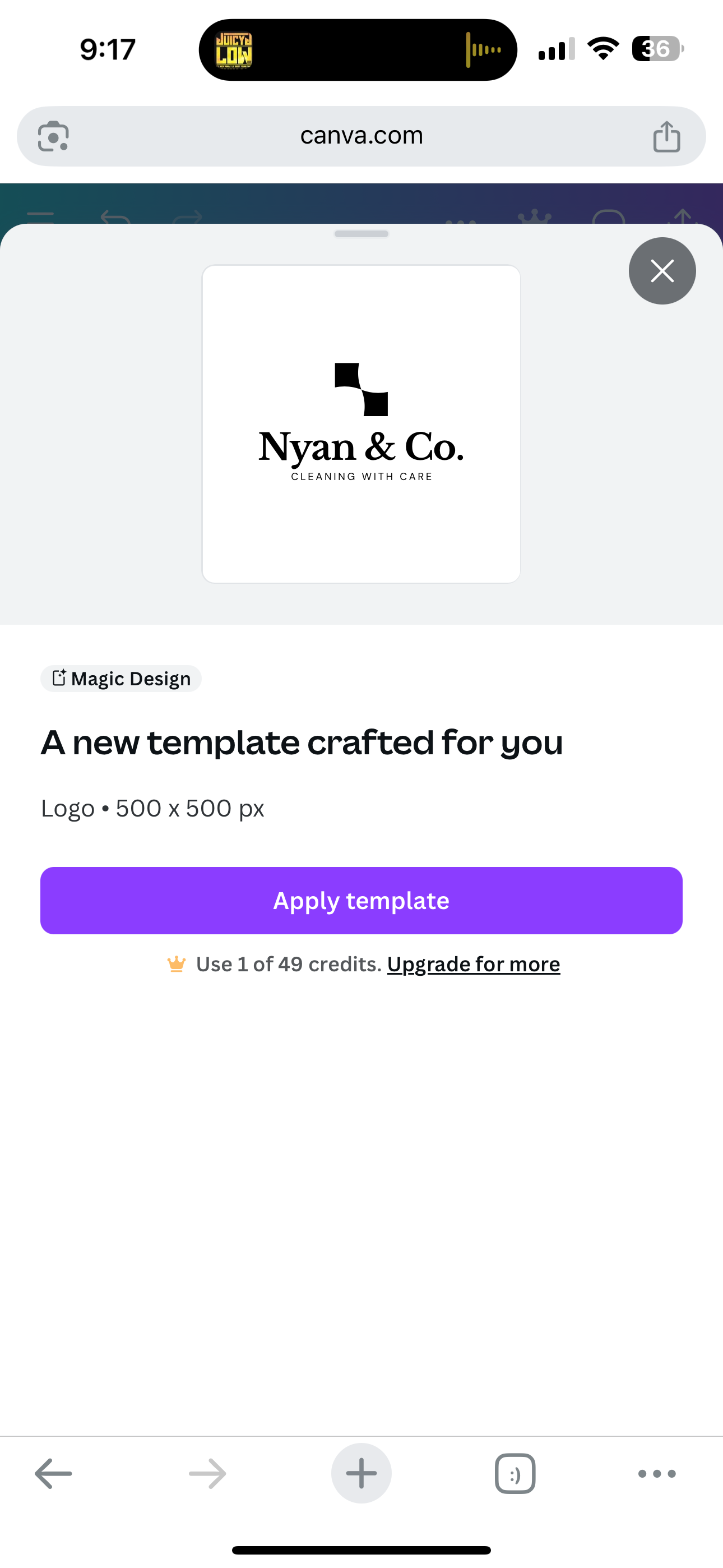Tap the sheet drag handle bar
This screenshot has height=1568, width=723.
[x=361, y=234]
